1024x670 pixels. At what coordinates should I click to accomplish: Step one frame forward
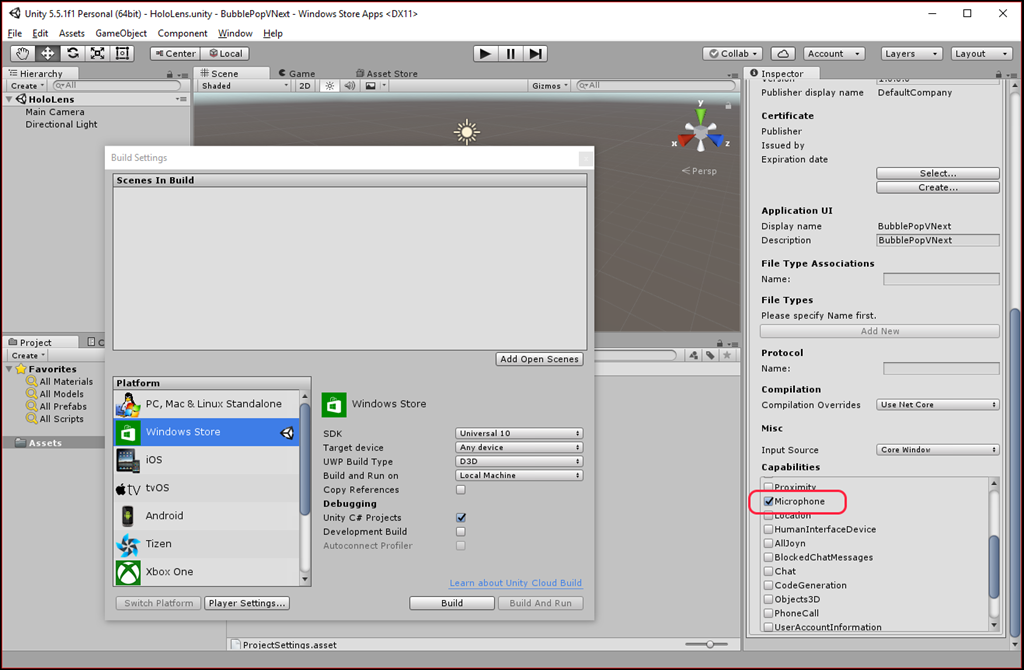point(535,54)
